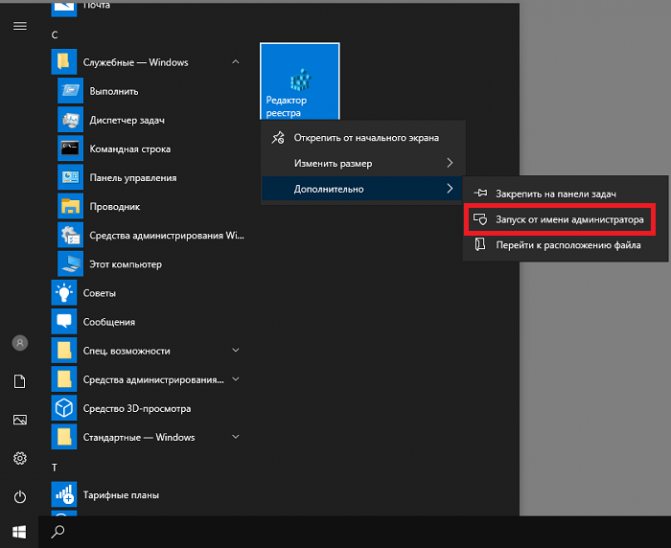
Task: Click the Средство 3D-просмотра cube icon
Action: point(64,408)
